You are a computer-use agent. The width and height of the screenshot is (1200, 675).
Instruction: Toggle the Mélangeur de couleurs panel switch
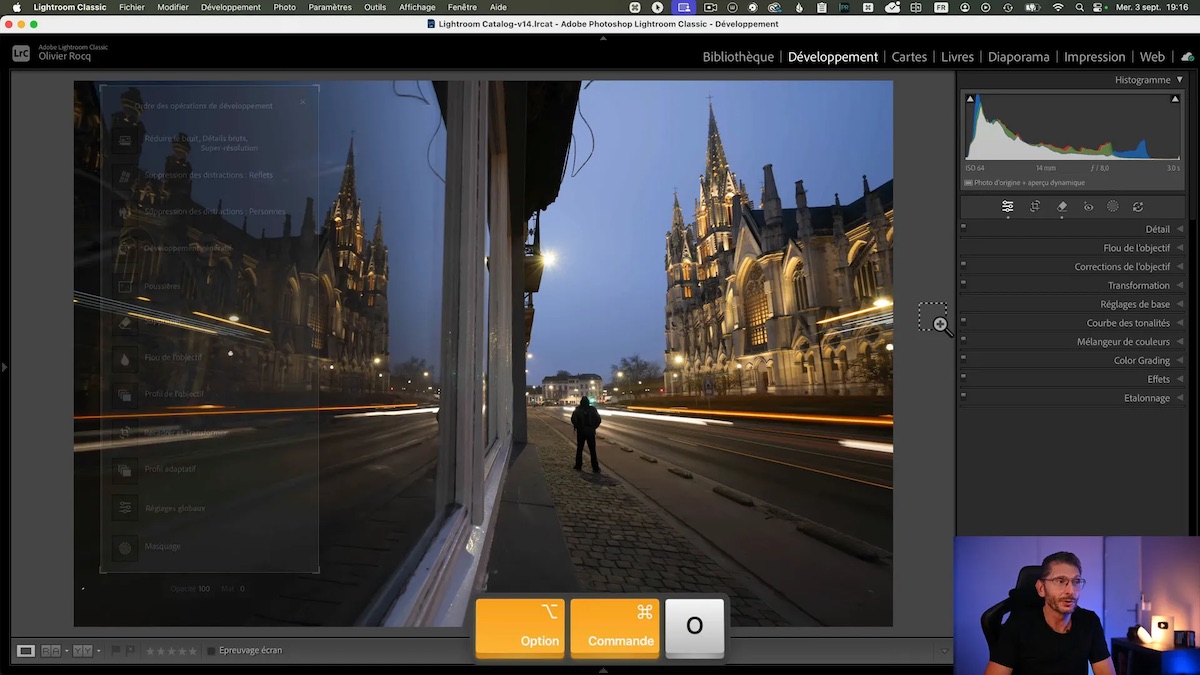click(x=963, y=340)
